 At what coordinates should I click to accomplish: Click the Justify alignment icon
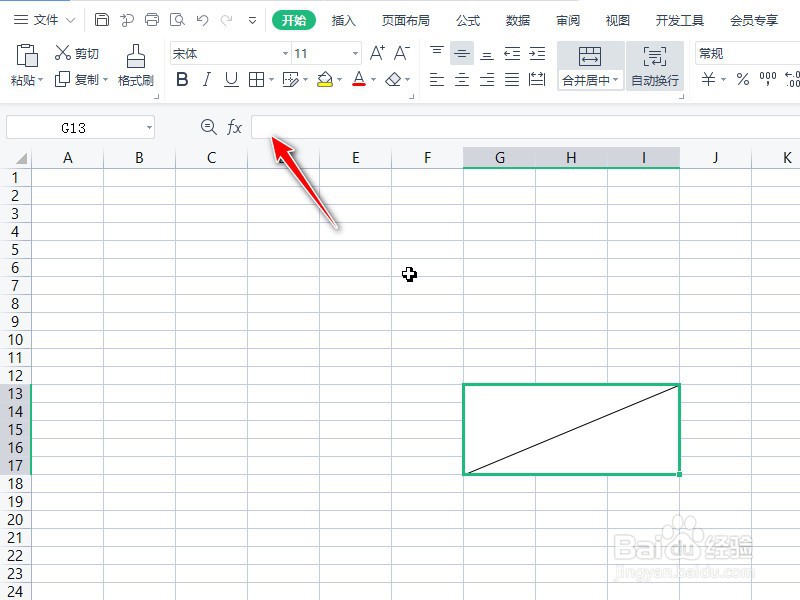click(x=512, y=80)
